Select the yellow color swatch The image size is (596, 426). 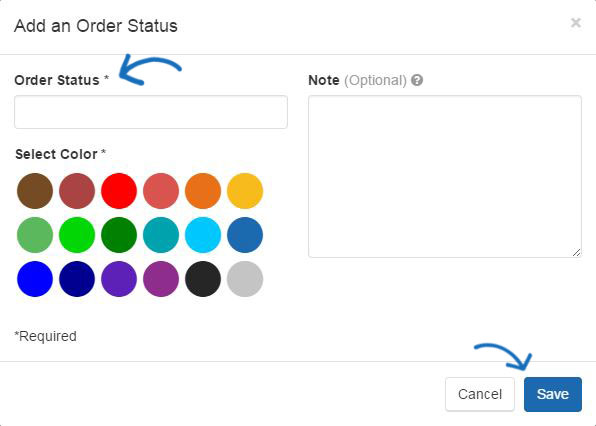coord(245,191)
